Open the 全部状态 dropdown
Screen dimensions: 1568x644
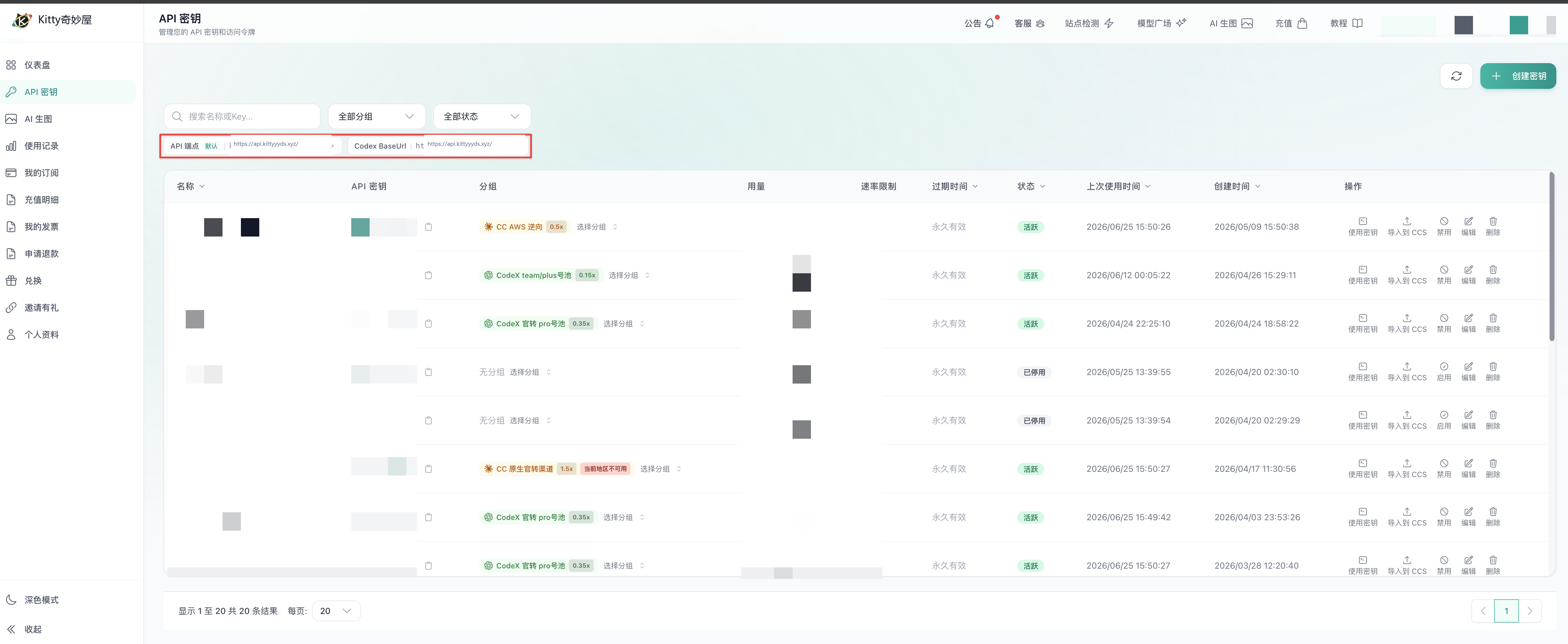tap(481, 116)
